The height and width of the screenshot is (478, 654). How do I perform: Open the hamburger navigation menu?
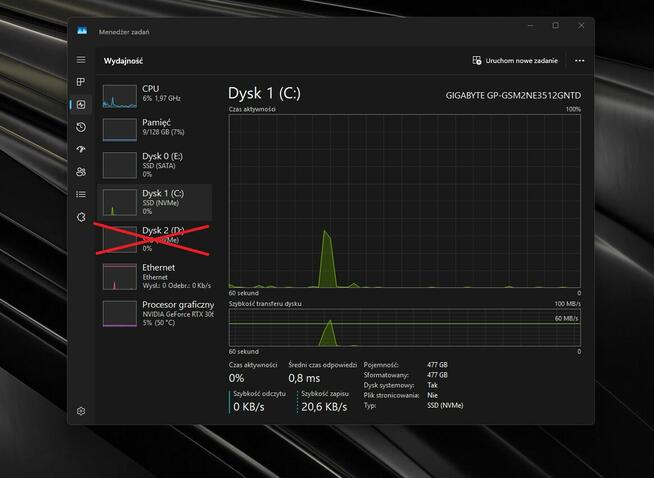pyautogui.click(x=81, y=60)
